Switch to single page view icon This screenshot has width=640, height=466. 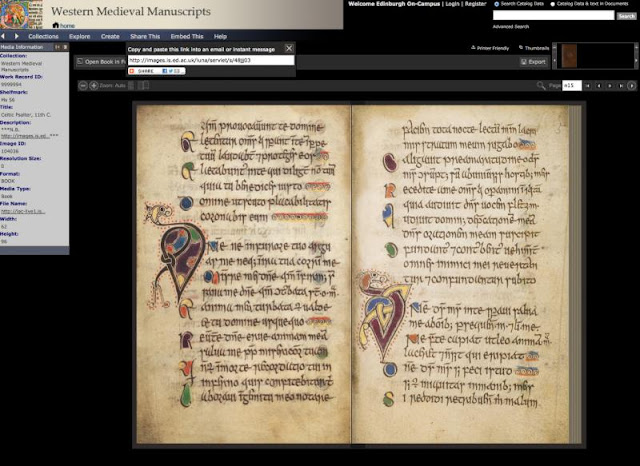131,86
